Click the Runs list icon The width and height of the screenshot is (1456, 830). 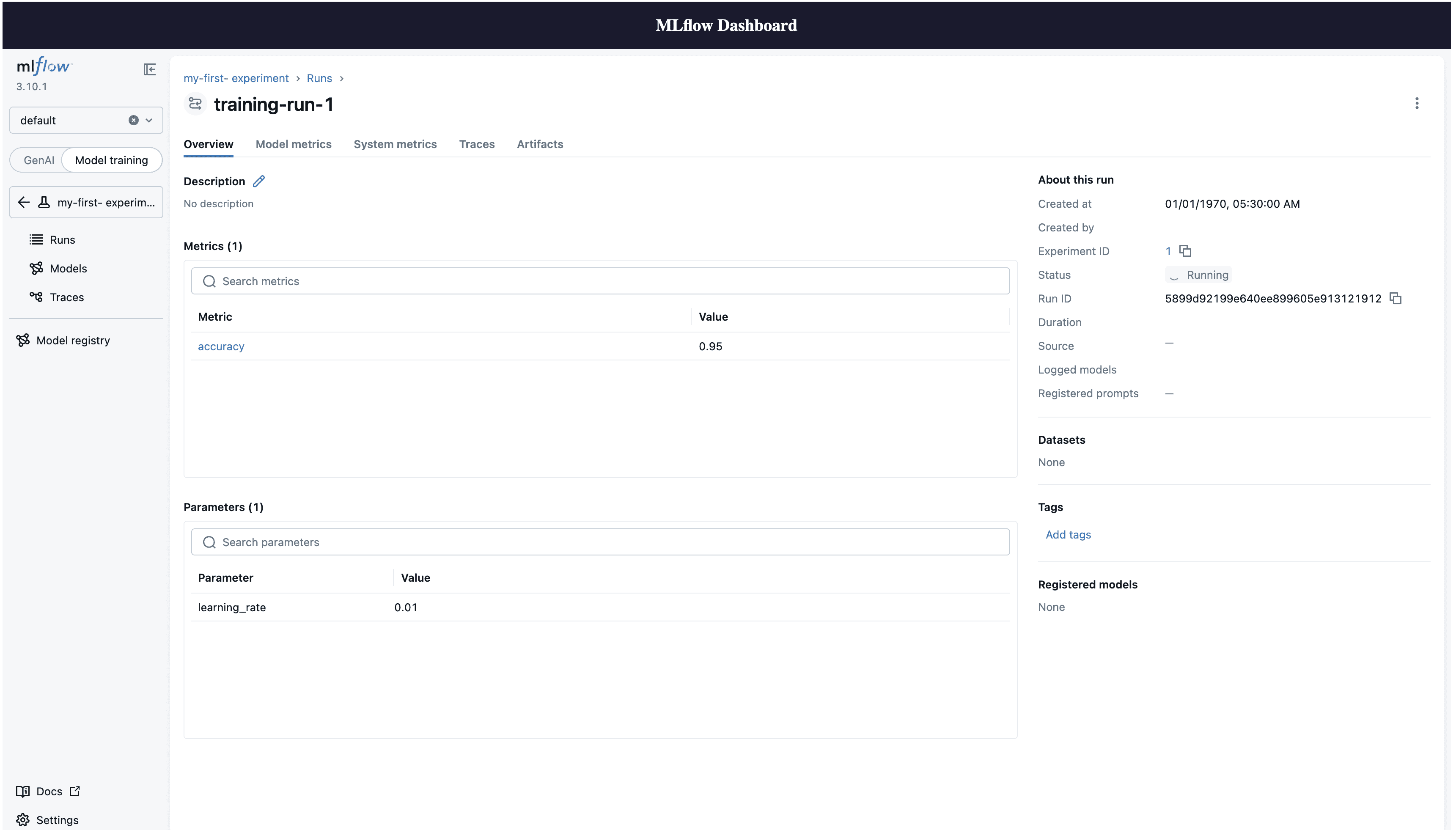pos(36,240)
